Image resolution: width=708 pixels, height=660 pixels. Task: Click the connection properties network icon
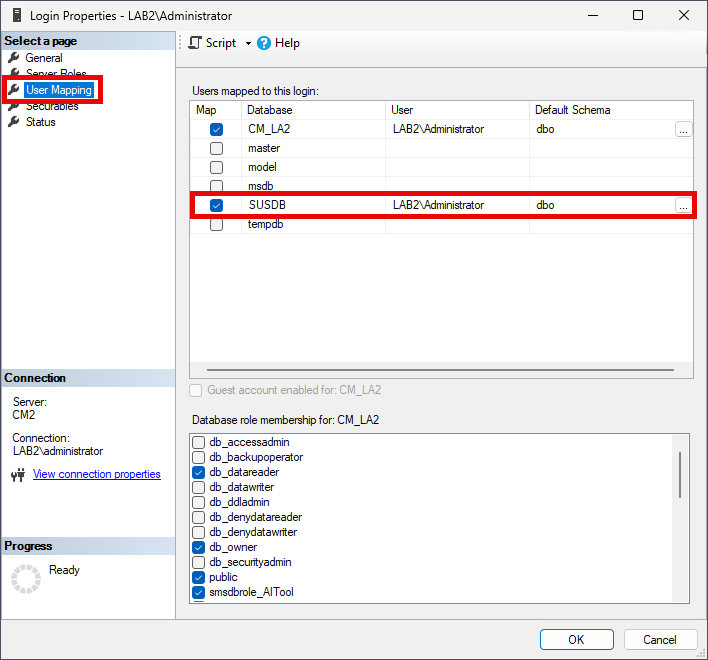pos(18,475)
